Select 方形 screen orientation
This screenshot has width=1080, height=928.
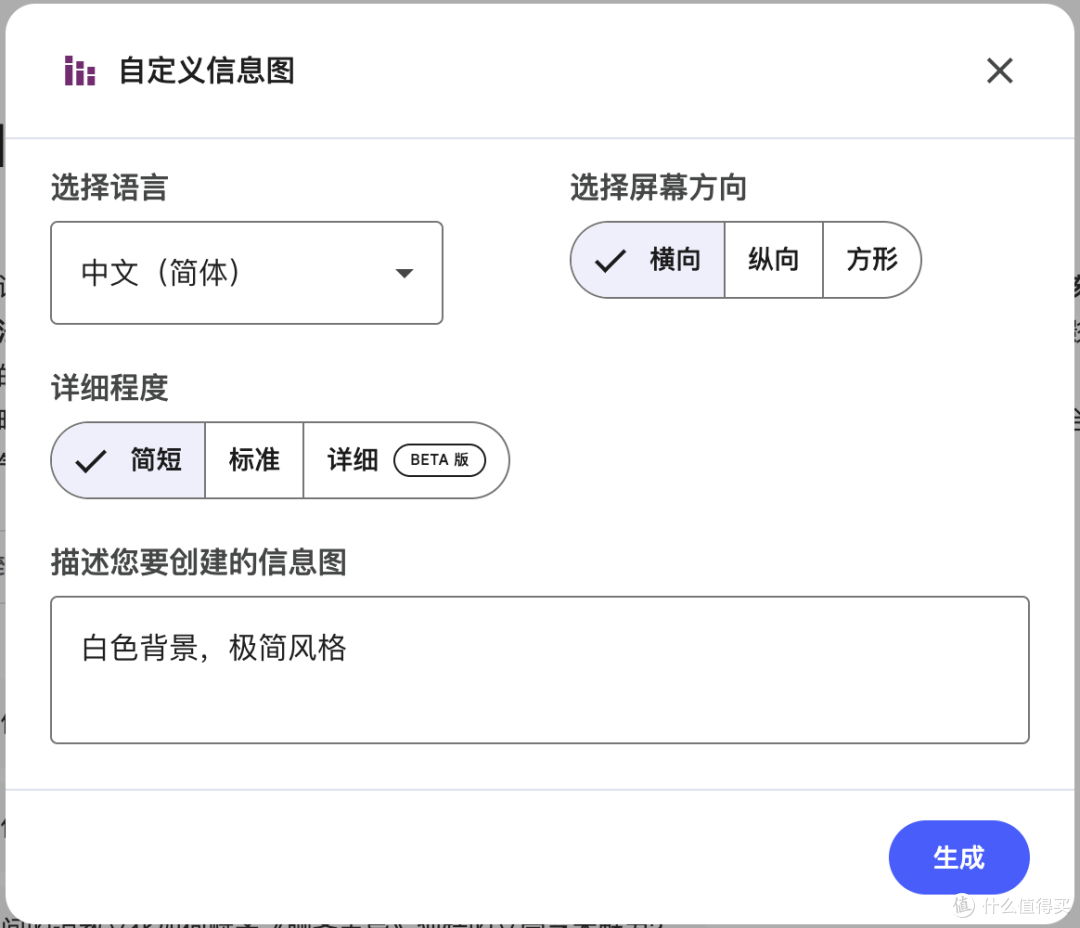[x=871, y=260]
